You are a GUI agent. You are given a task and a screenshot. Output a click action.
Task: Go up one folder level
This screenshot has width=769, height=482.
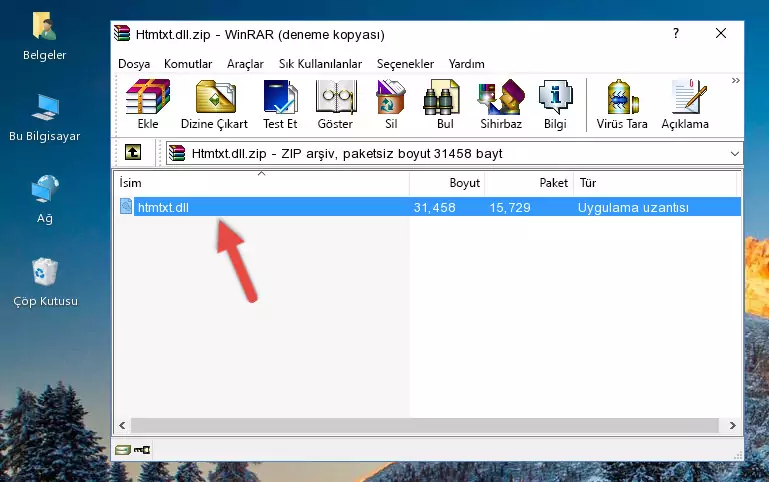point(133,152)
